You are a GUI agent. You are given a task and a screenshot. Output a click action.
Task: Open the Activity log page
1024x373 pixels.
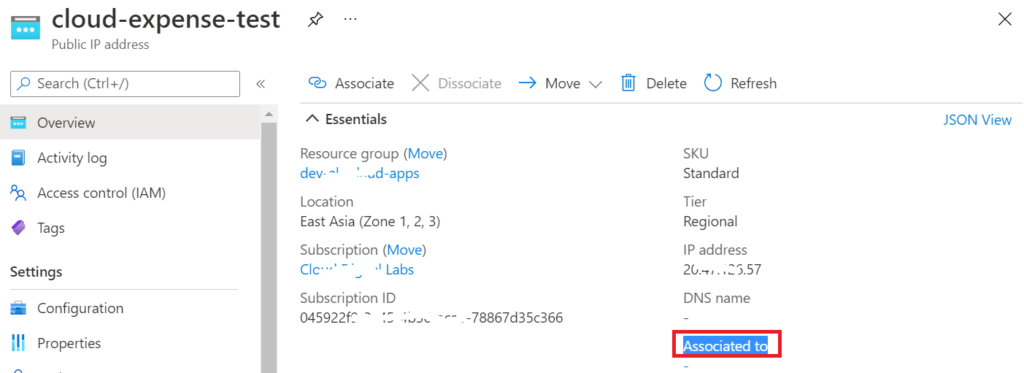click(72, 158)
